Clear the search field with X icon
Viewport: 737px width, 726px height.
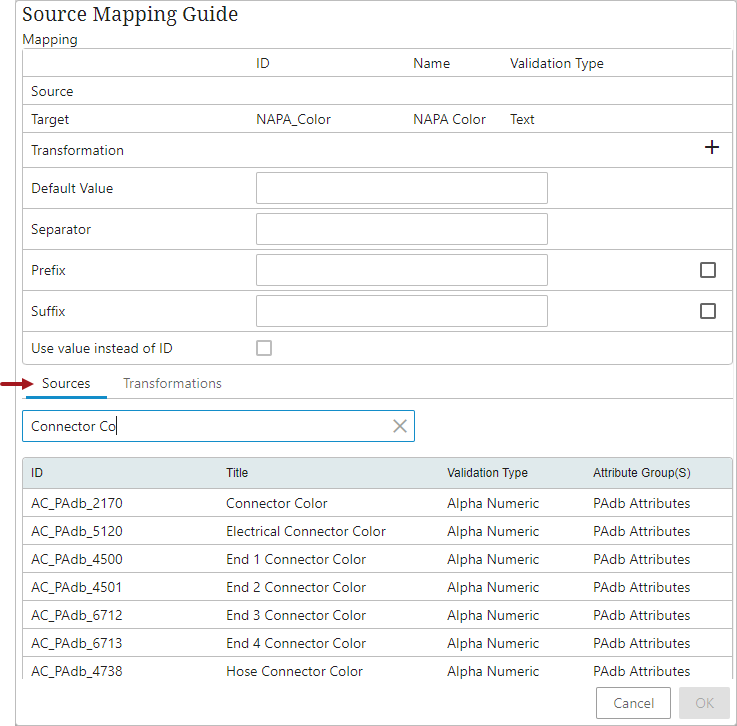pyautogui.click(x=400, y=426)
